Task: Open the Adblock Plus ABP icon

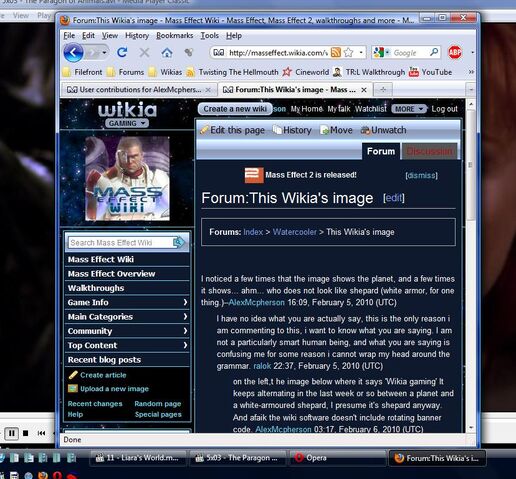Action: click(x=455, y=52)
